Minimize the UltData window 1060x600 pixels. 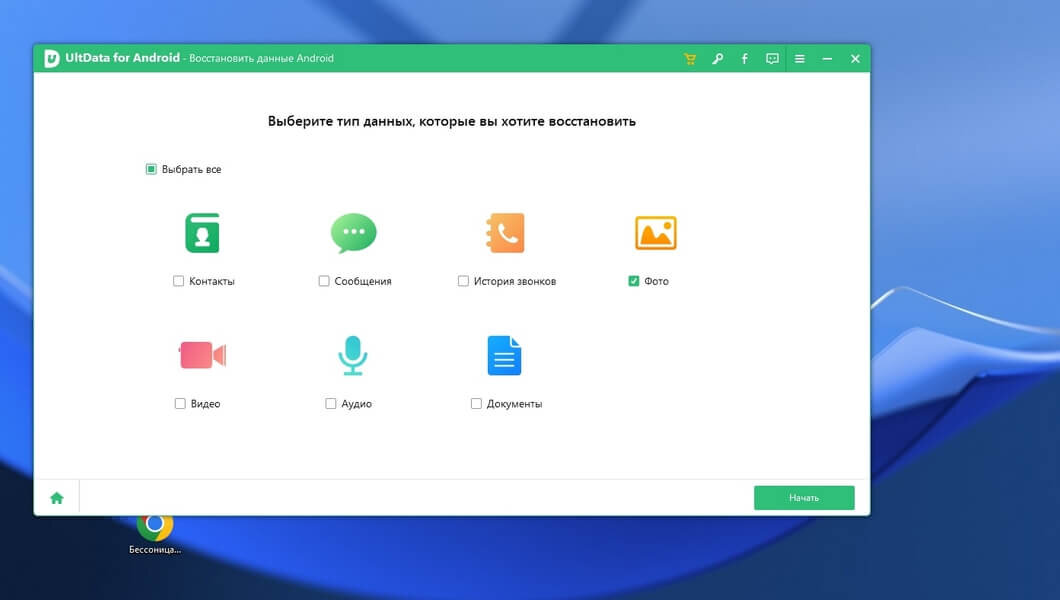827,59
